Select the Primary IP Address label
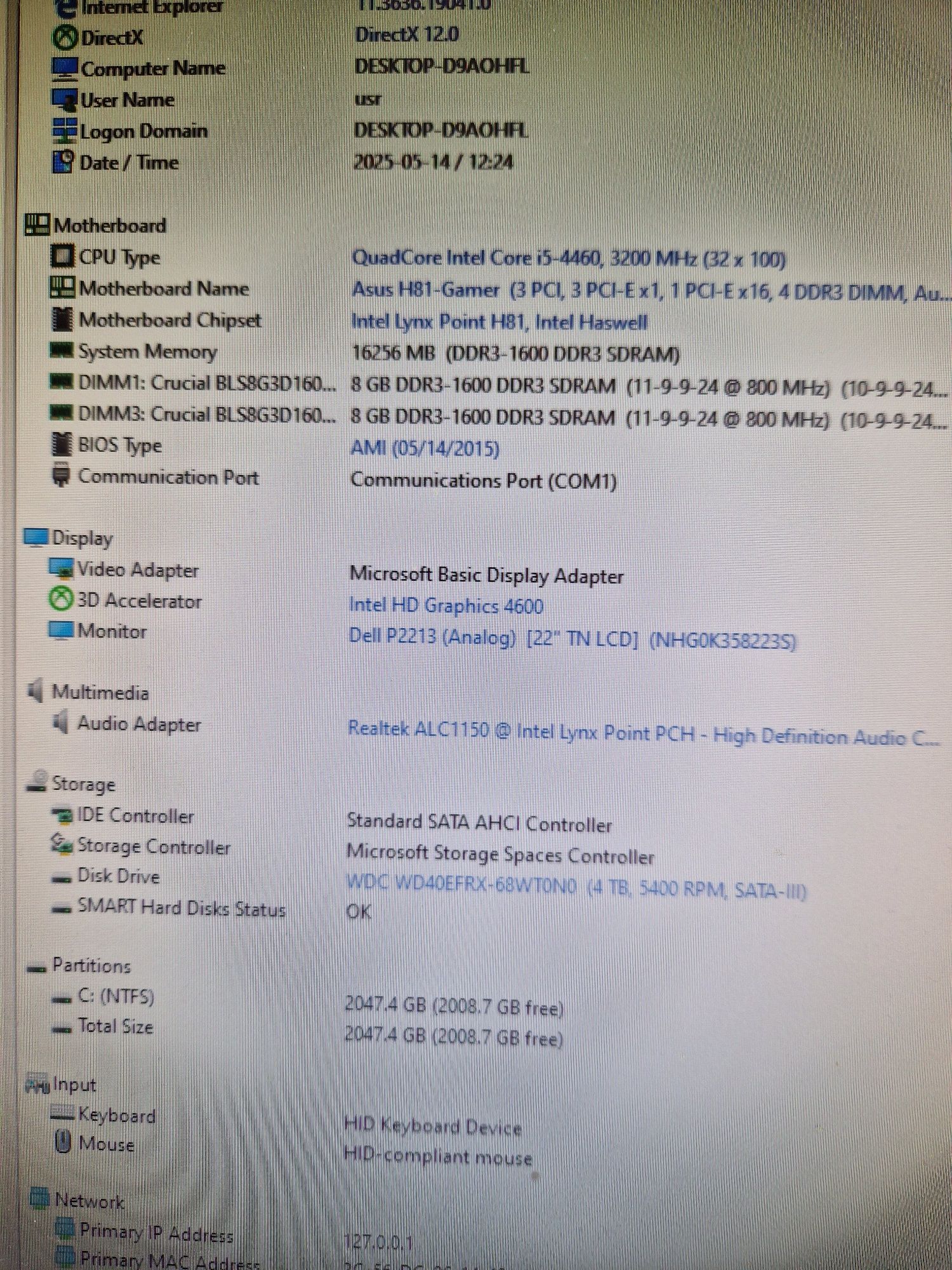The image size is (952, 1270). click(x=157, y=1233)
